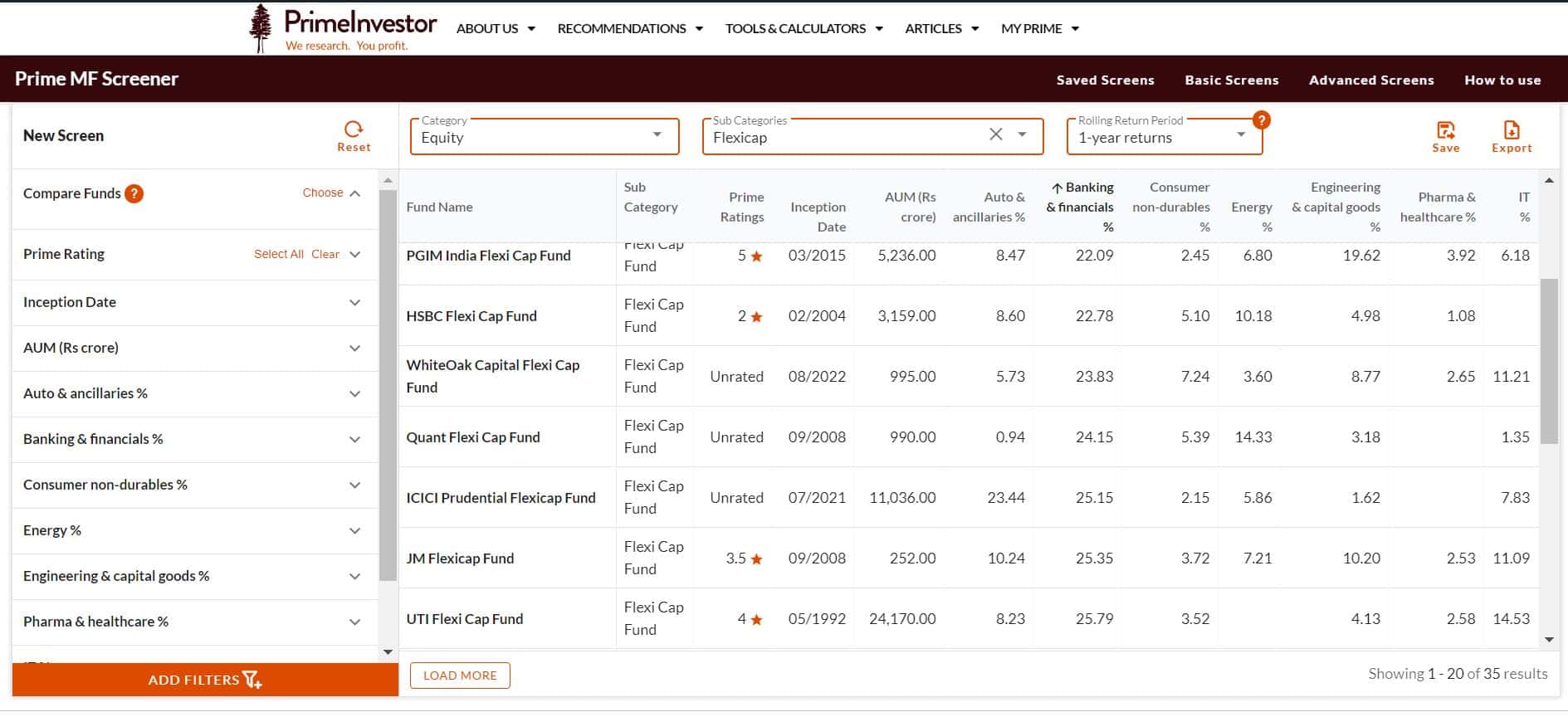
Task: Expand the AUM (Rs crore) filter
Action: pos(355,349)
